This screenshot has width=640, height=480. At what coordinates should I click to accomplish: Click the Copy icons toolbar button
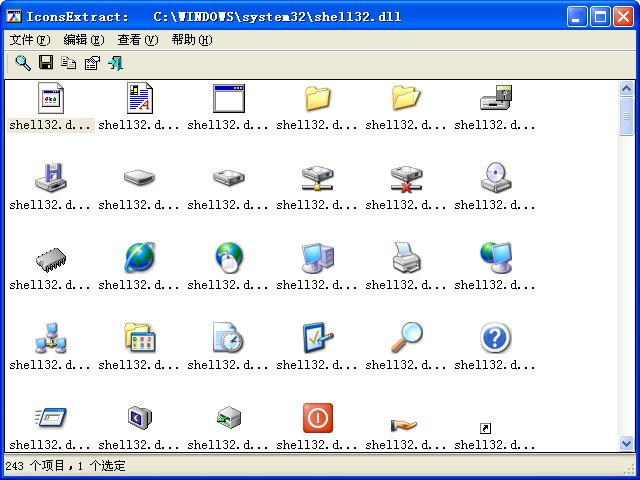click(x=69, y=63)
